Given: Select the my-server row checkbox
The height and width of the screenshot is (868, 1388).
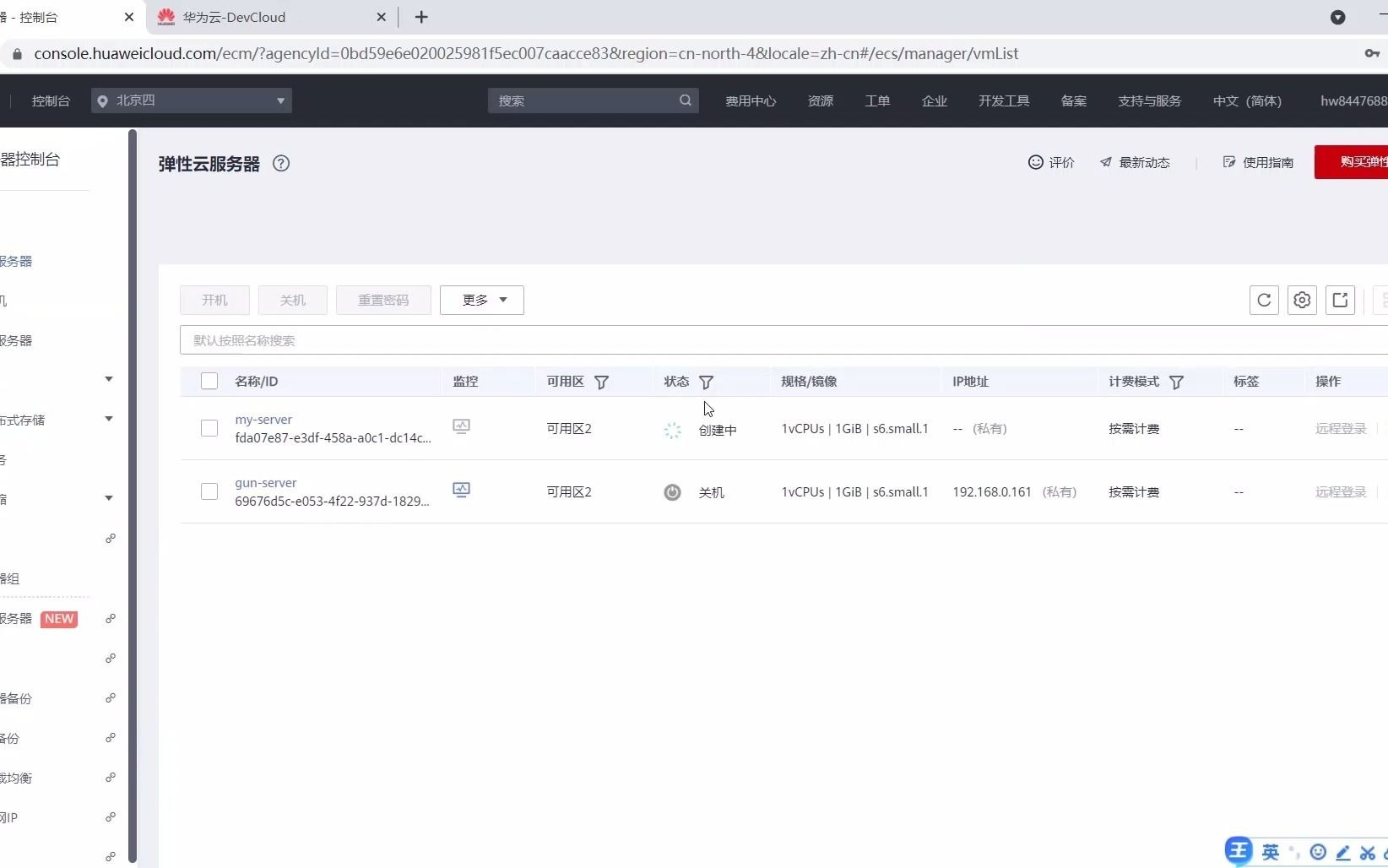Looking at the screenshot, I should click(209, 428).
